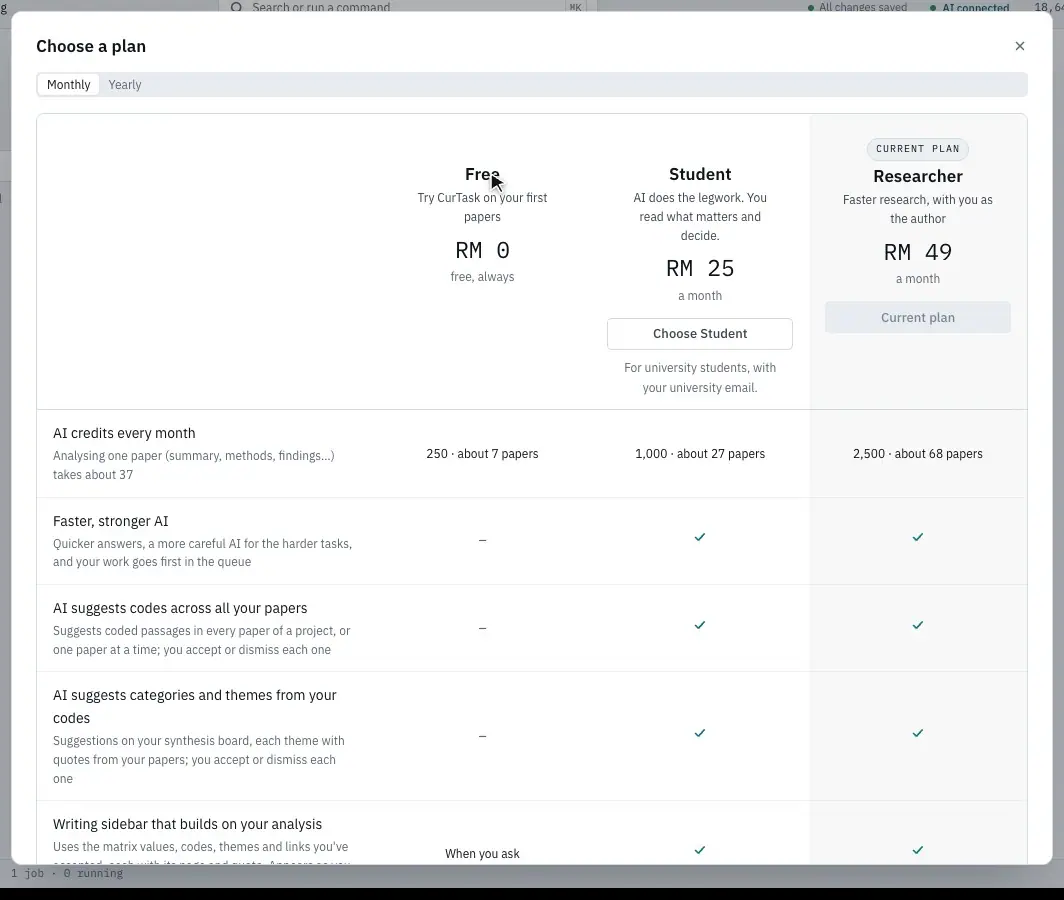Viewport: 1064px width, 900px height.
Task: Click Researcher checkmark for categories and themes
Action: click(917, 733)
